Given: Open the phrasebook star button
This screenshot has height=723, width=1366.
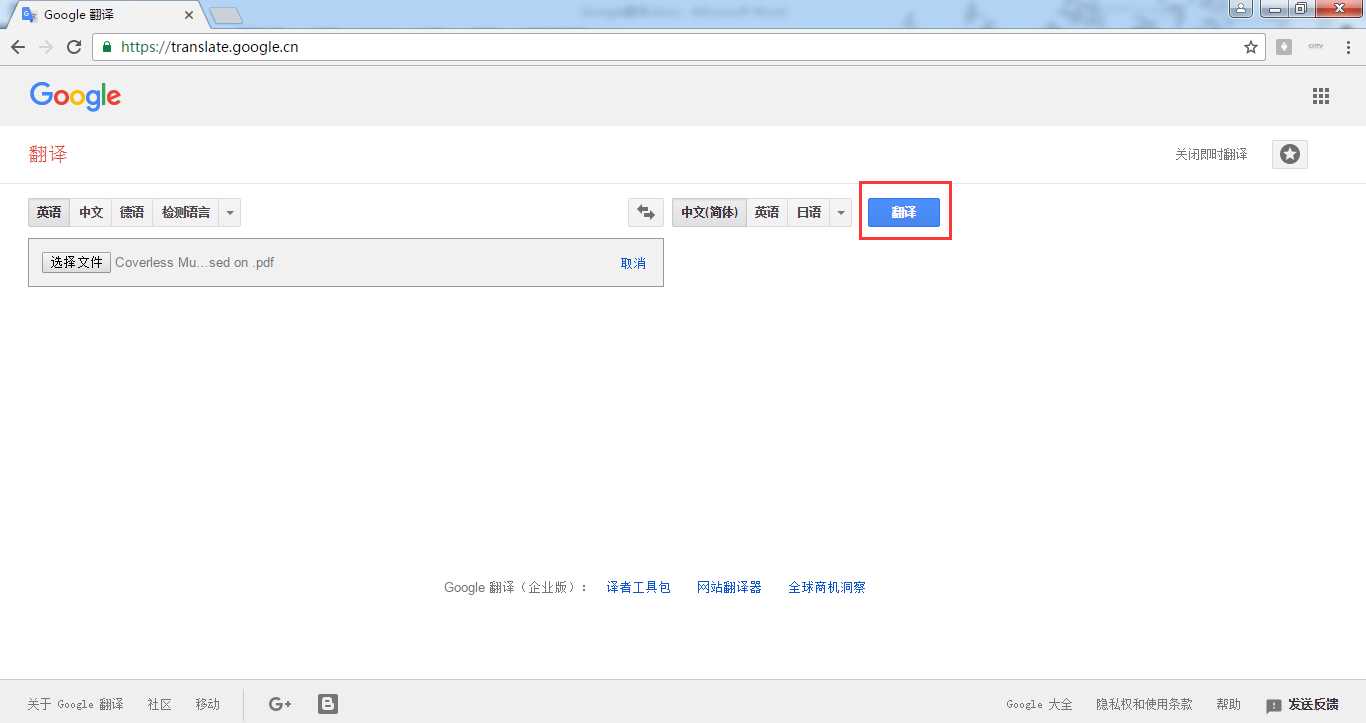Looking at the screenshot, I should point(1290,154).
